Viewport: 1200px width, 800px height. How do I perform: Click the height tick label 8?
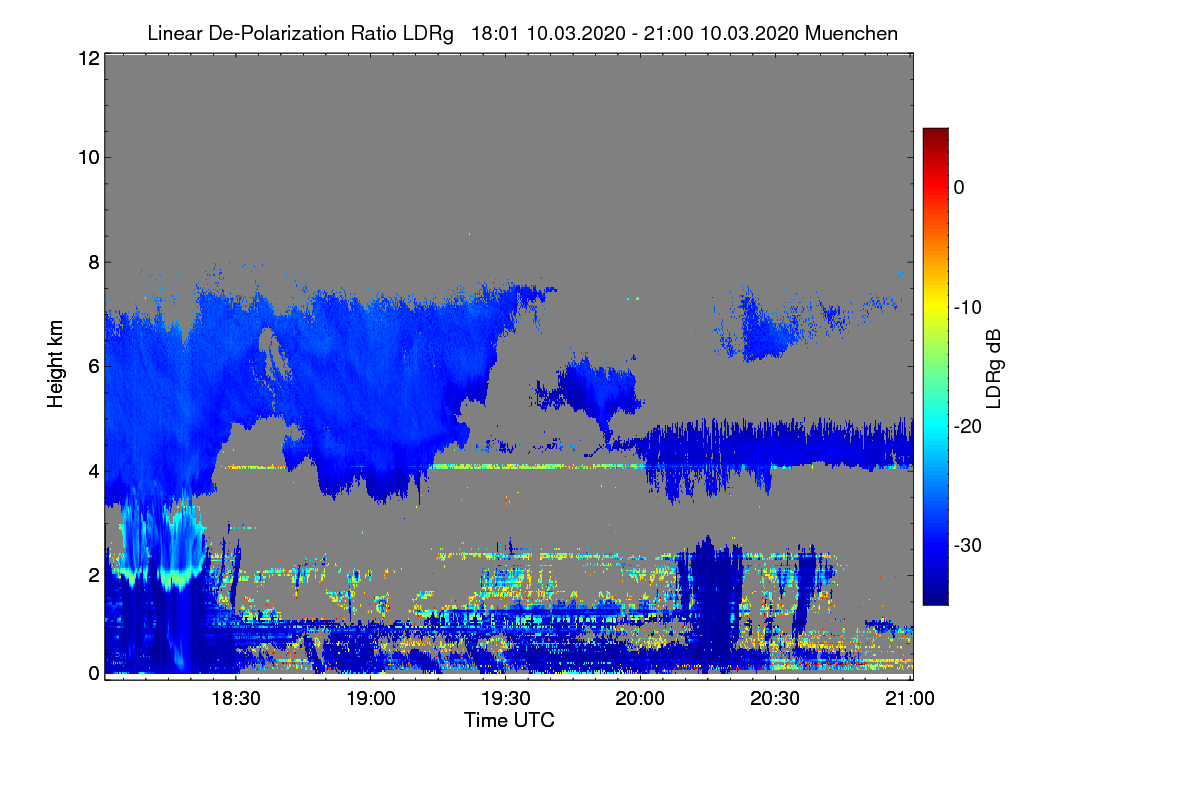pyautogui.click(x=92, y=263)
